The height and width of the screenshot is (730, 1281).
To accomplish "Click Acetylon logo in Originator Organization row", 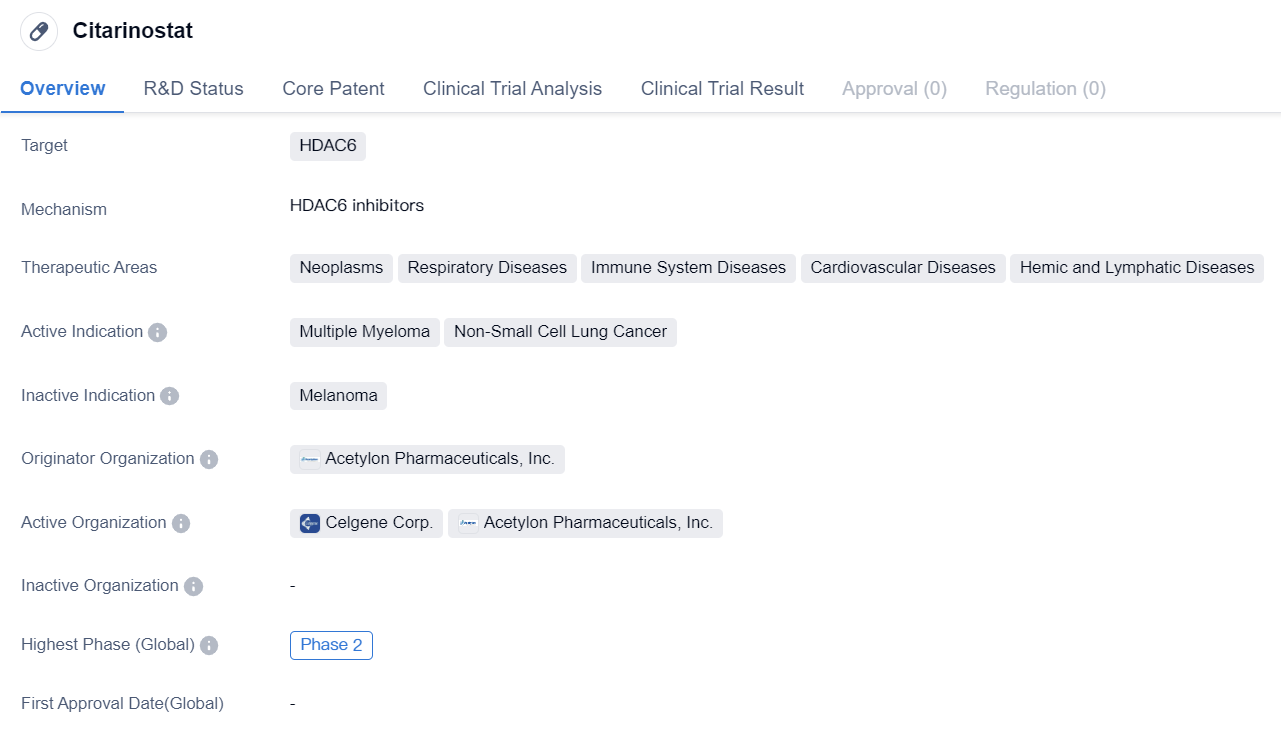I will tap(310, 459).
